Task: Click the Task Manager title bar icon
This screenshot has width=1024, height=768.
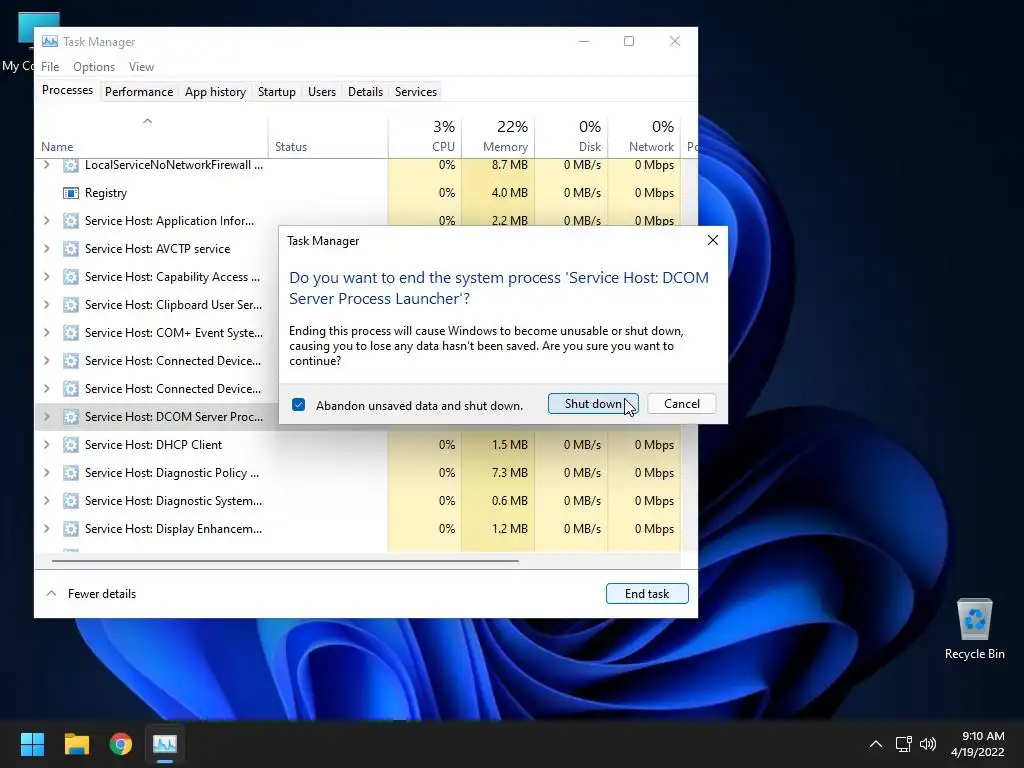Action: [50, 41]
